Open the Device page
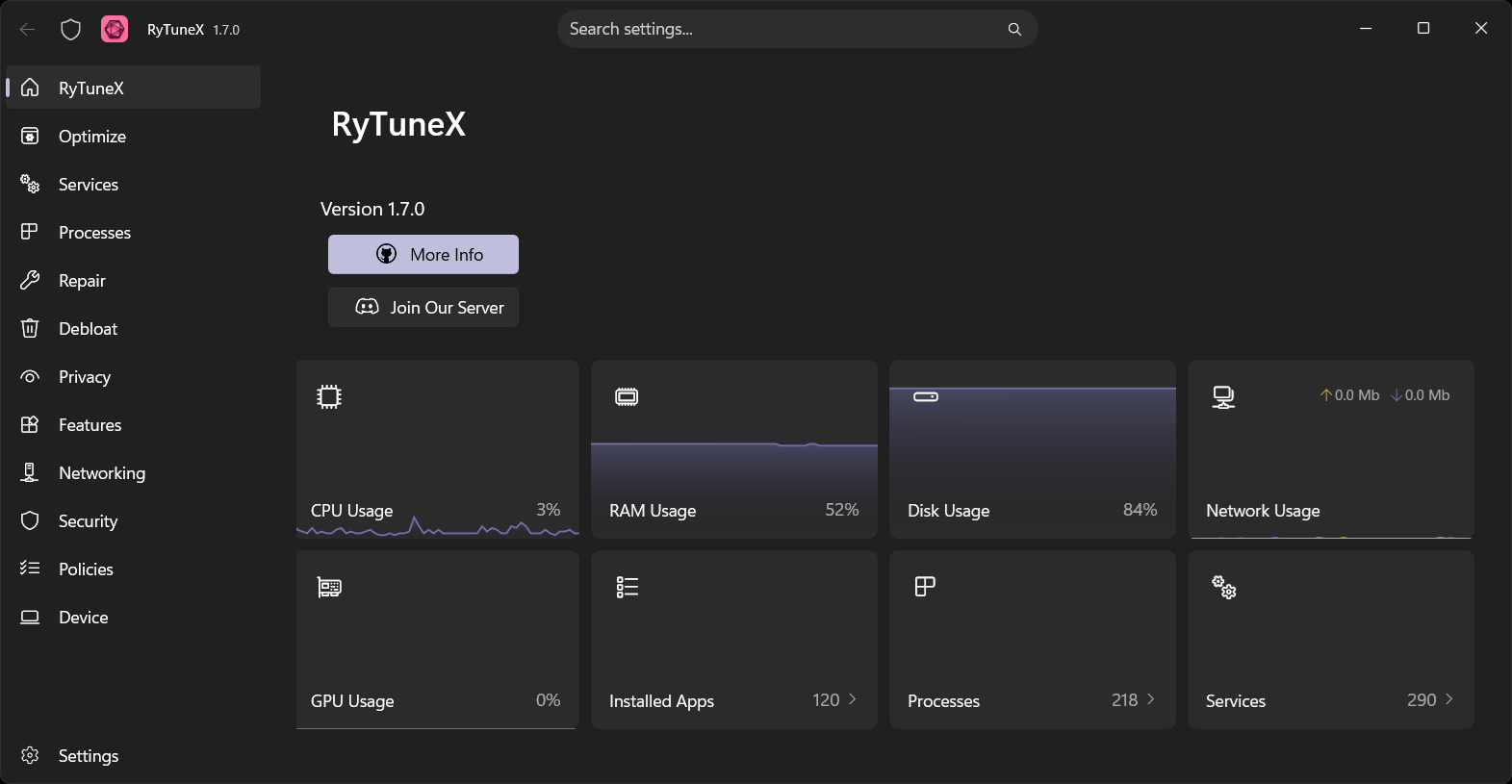This screenshot has width=1512, height=784. coord(133,617)
